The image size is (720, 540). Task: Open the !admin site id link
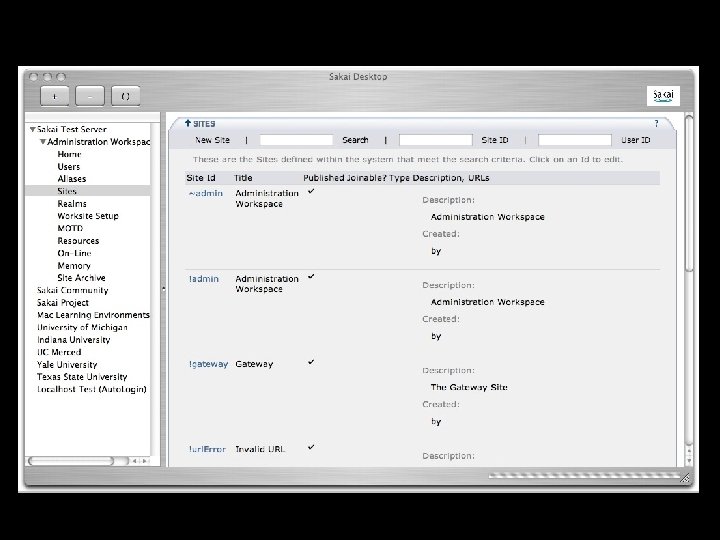pyautogui.click(x=204, y=279)
